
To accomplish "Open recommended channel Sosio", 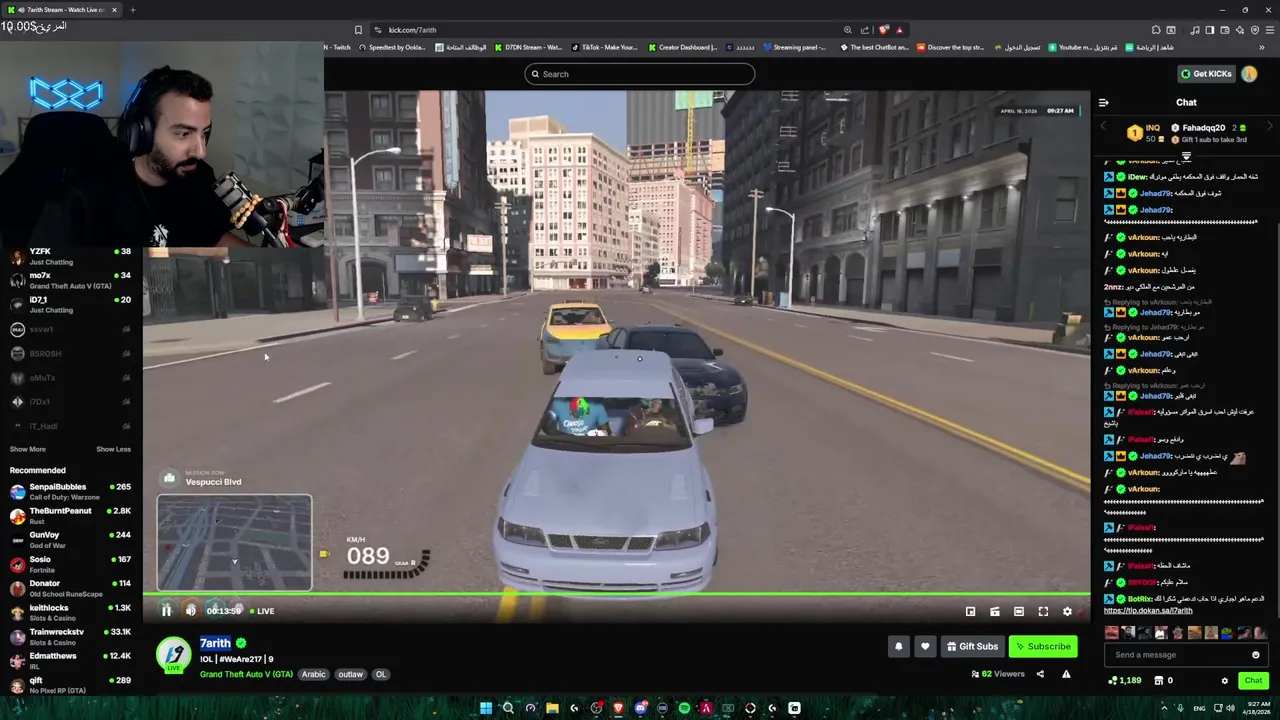I will [x=70, y=564].
